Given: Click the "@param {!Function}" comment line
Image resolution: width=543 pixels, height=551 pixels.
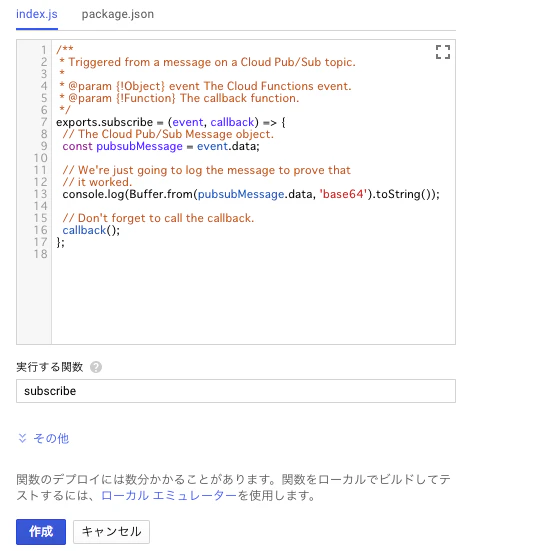Looking at the screenshot, I should pos(179,98).
